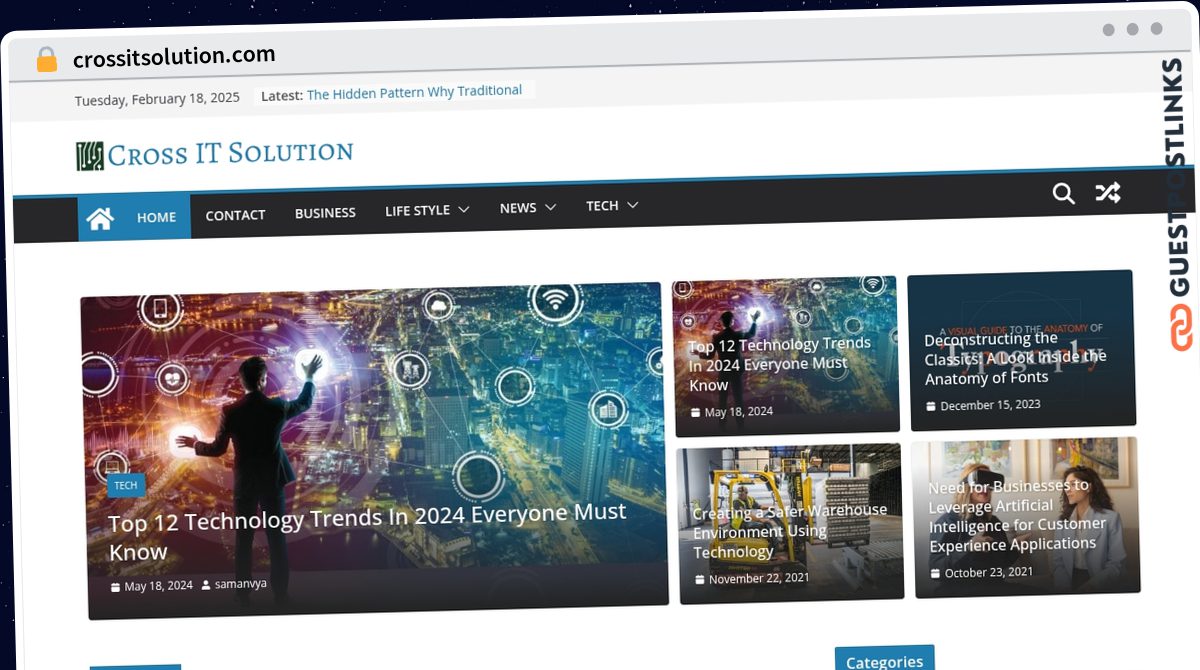1200x670 pixels.
Task: Click the calendar icon beside May 18, 2024 on small card
Action: [696, 413]
